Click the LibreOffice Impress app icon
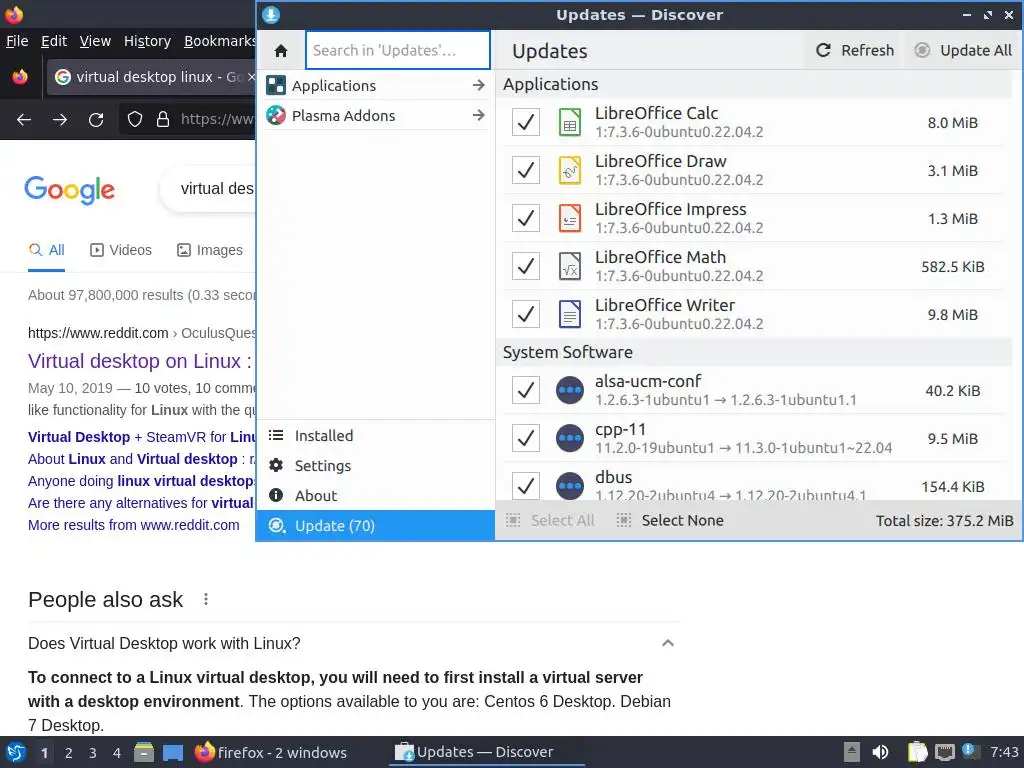The width and height of the screenshot is (1024, 768). [569, 219]
